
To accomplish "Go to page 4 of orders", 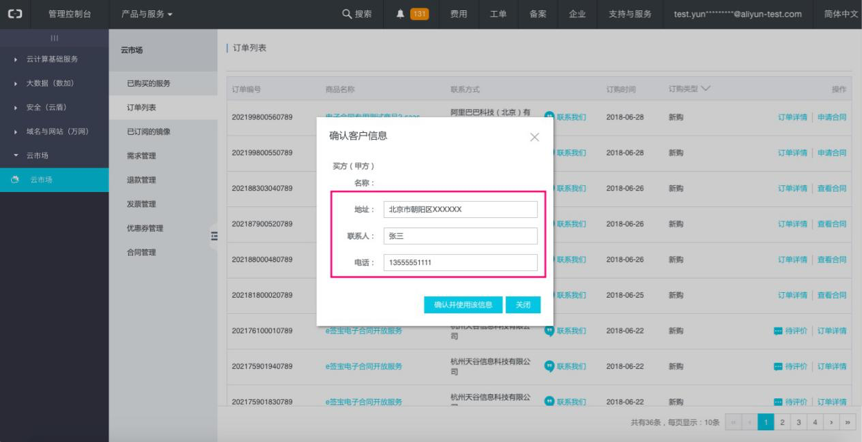I will [815, 422].
